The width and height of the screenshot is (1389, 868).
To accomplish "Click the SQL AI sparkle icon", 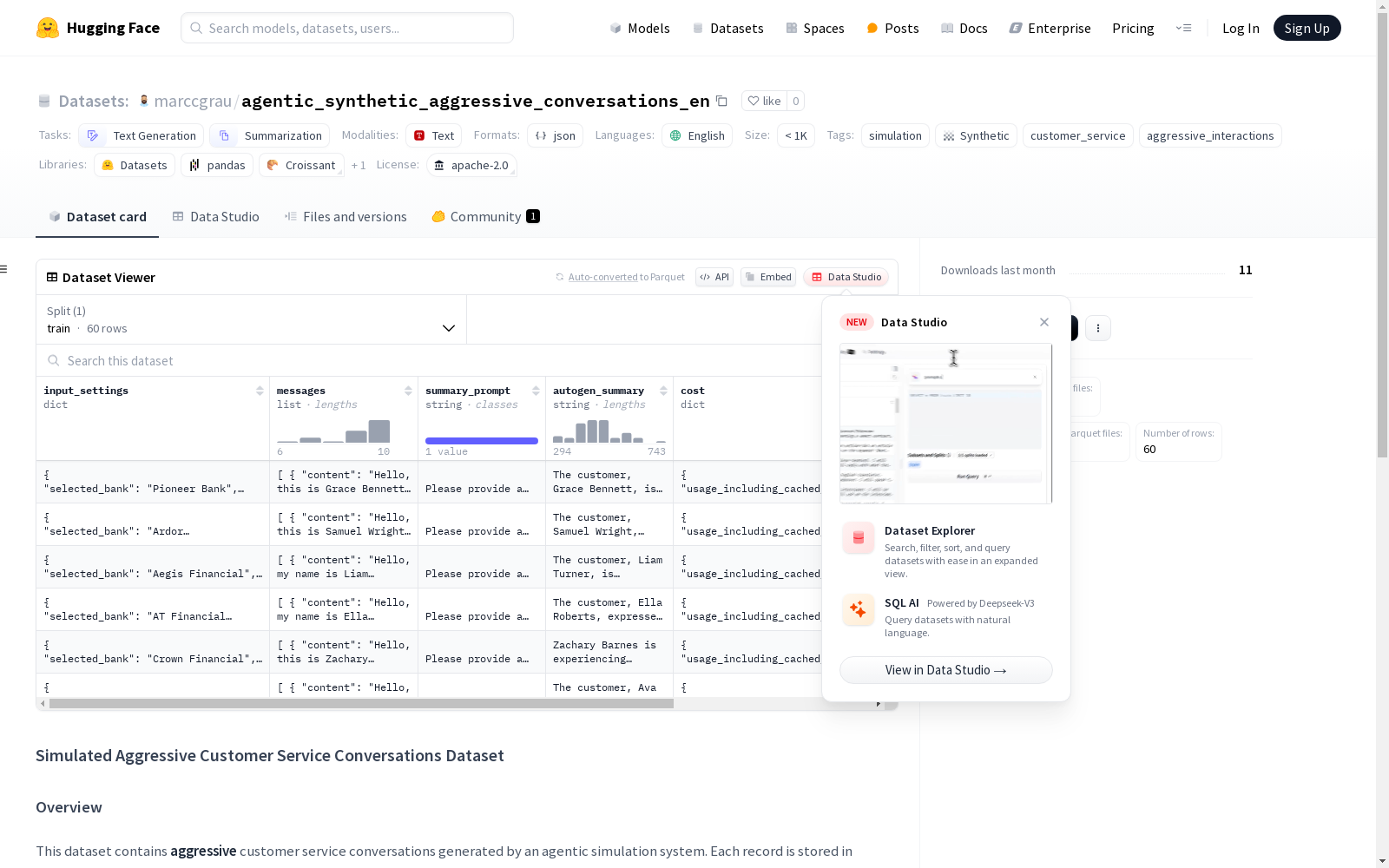I will [x=858, y=609].
